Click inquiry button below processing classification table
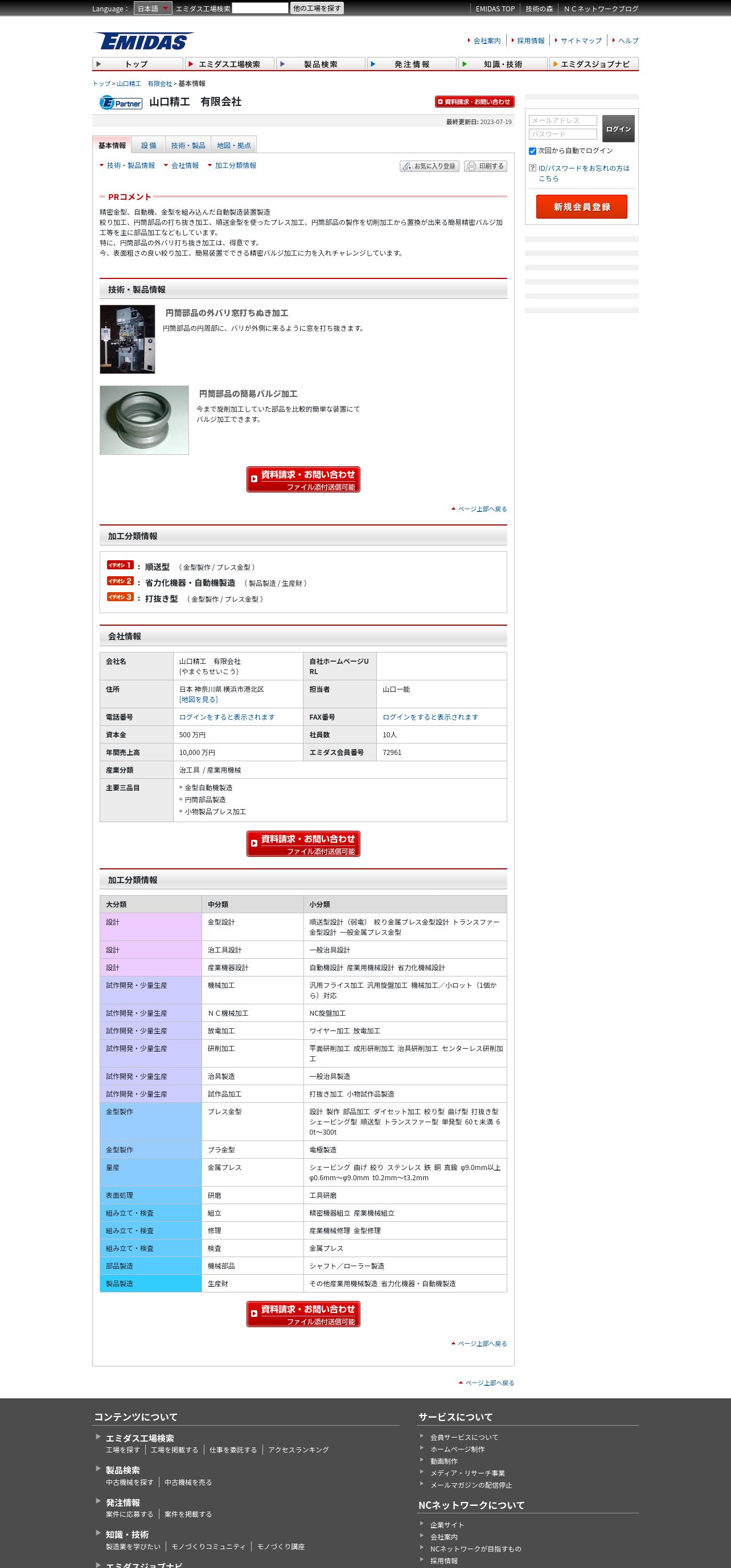 (x=303, y=1313)
